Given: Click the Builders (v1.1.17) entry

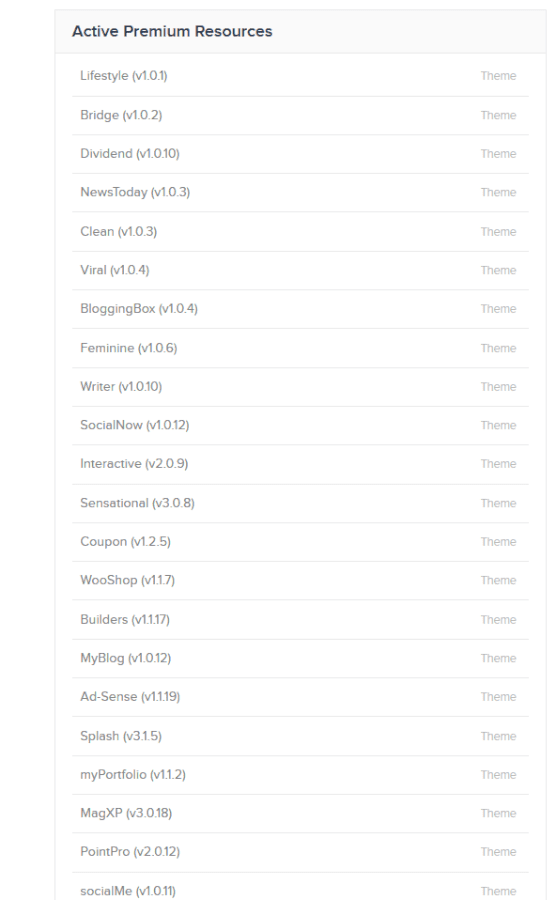Looking at the screenshot, I should coord(300,619).
